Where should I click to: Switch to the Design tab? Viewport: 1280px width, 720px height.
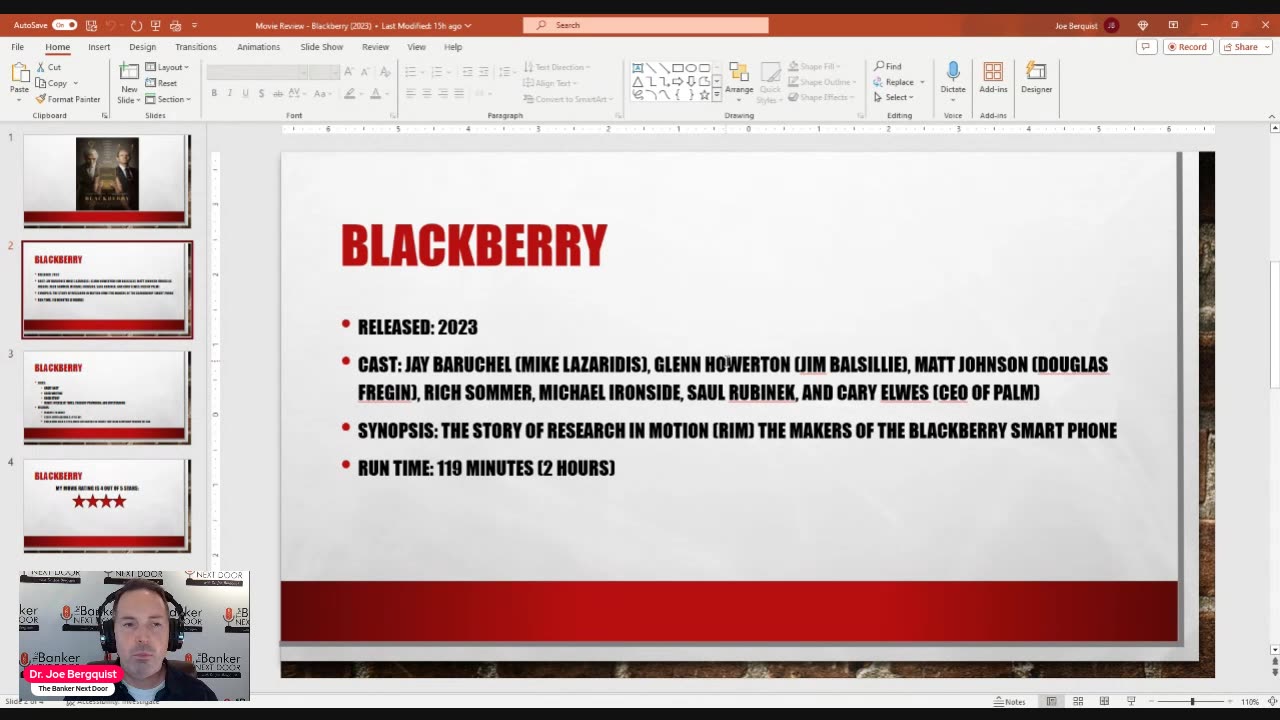tap(142, 47)
